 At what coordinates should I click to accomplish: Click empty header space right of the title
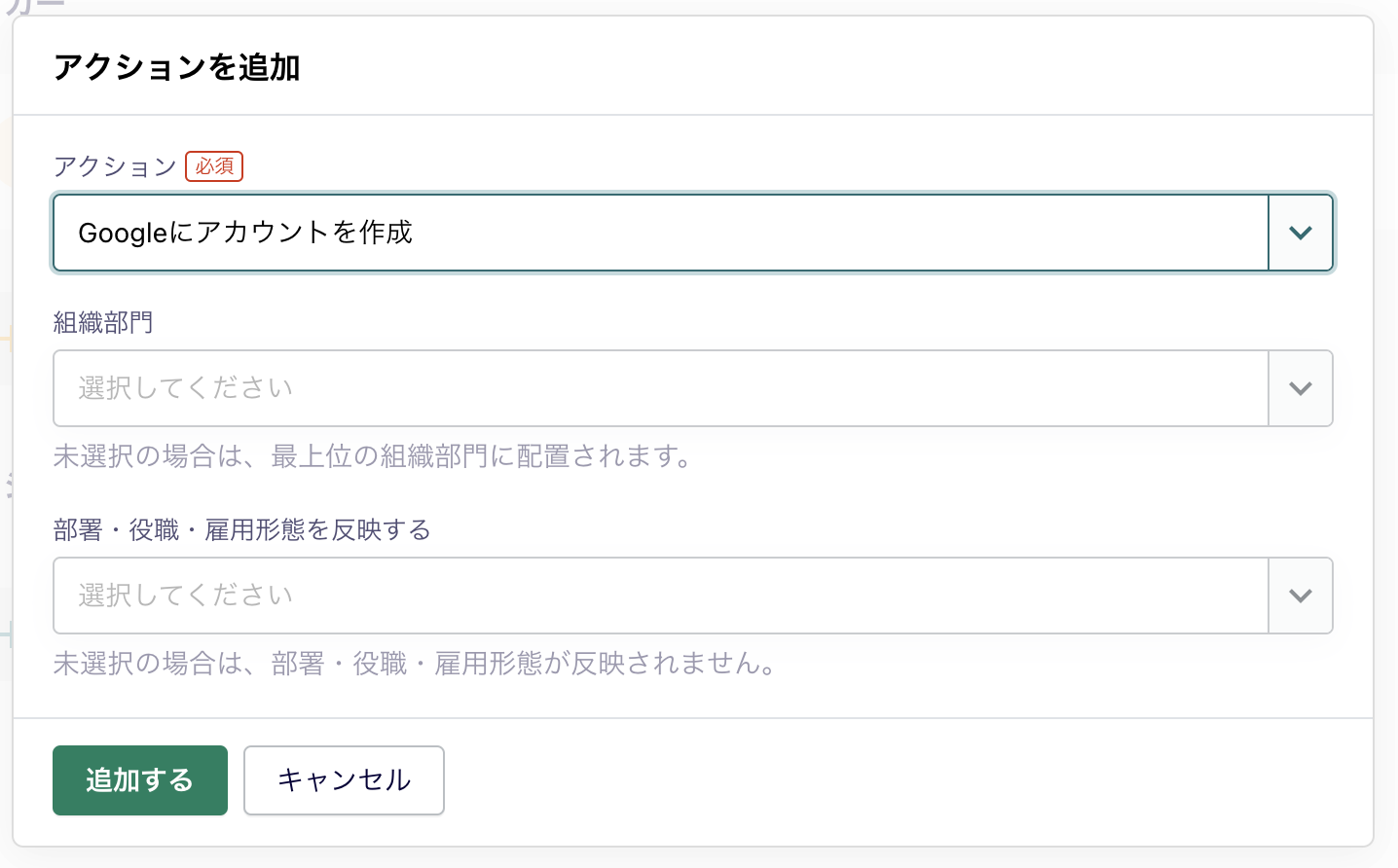pyautogui.click(x=828, y=67)
